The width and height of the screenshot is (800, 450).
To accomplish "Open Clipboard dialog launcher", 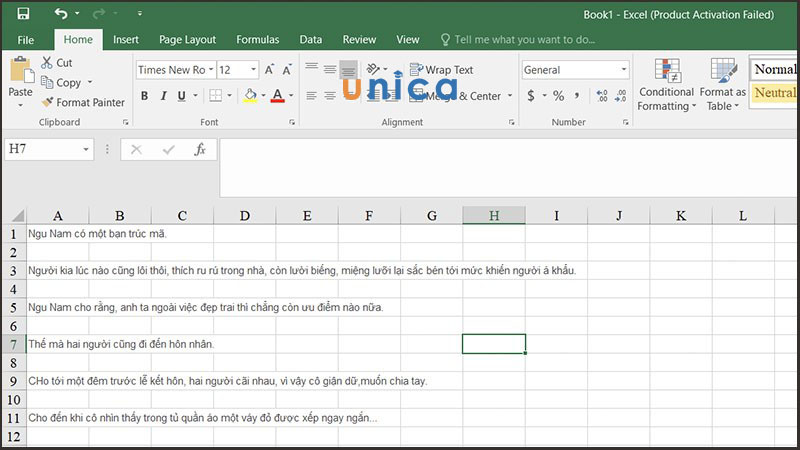I will tap(126, 122).
